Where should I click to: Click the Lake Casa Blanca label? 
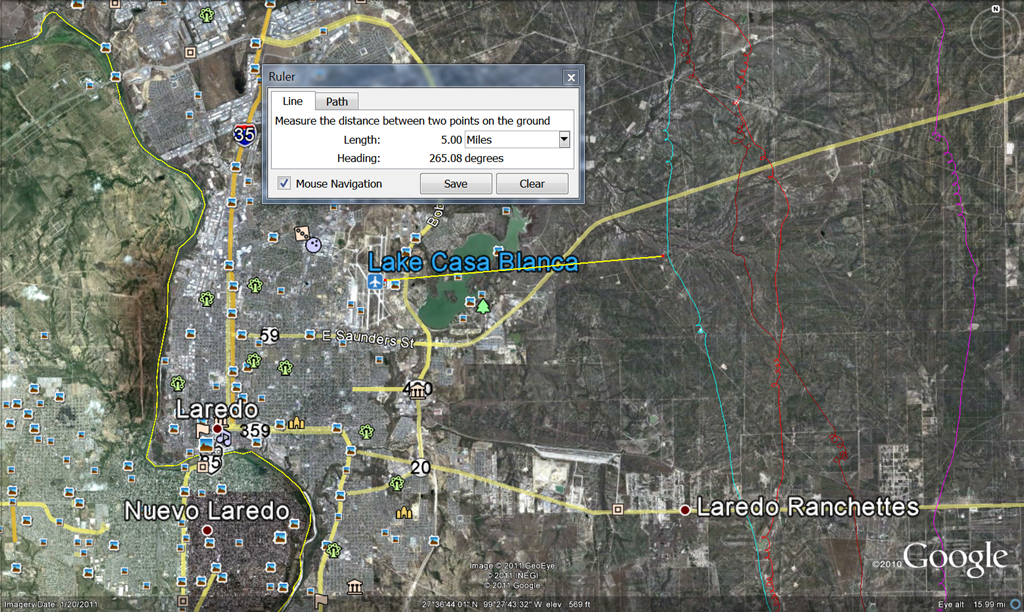pyautogui.click(x=473, y=263)
